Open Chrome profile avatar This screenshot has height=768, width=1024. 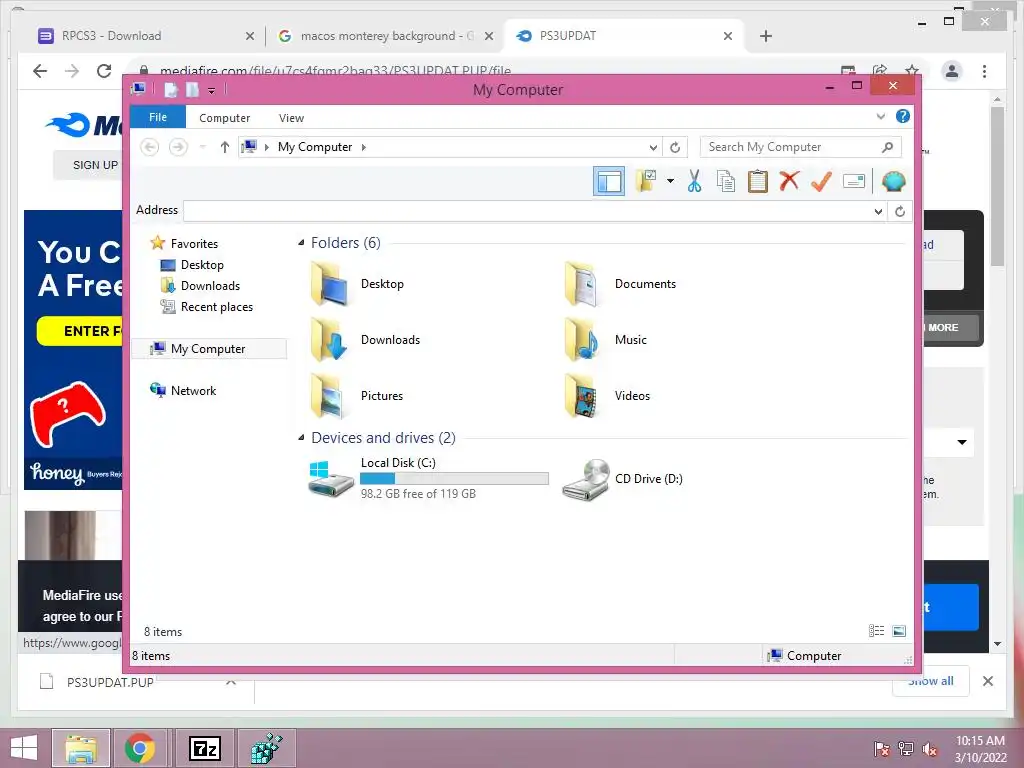952,71
